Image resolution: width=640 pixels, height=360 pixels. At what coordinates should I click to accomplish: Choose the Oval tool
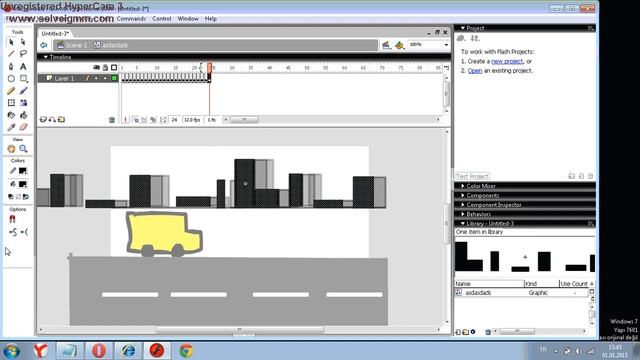(11, 78)
